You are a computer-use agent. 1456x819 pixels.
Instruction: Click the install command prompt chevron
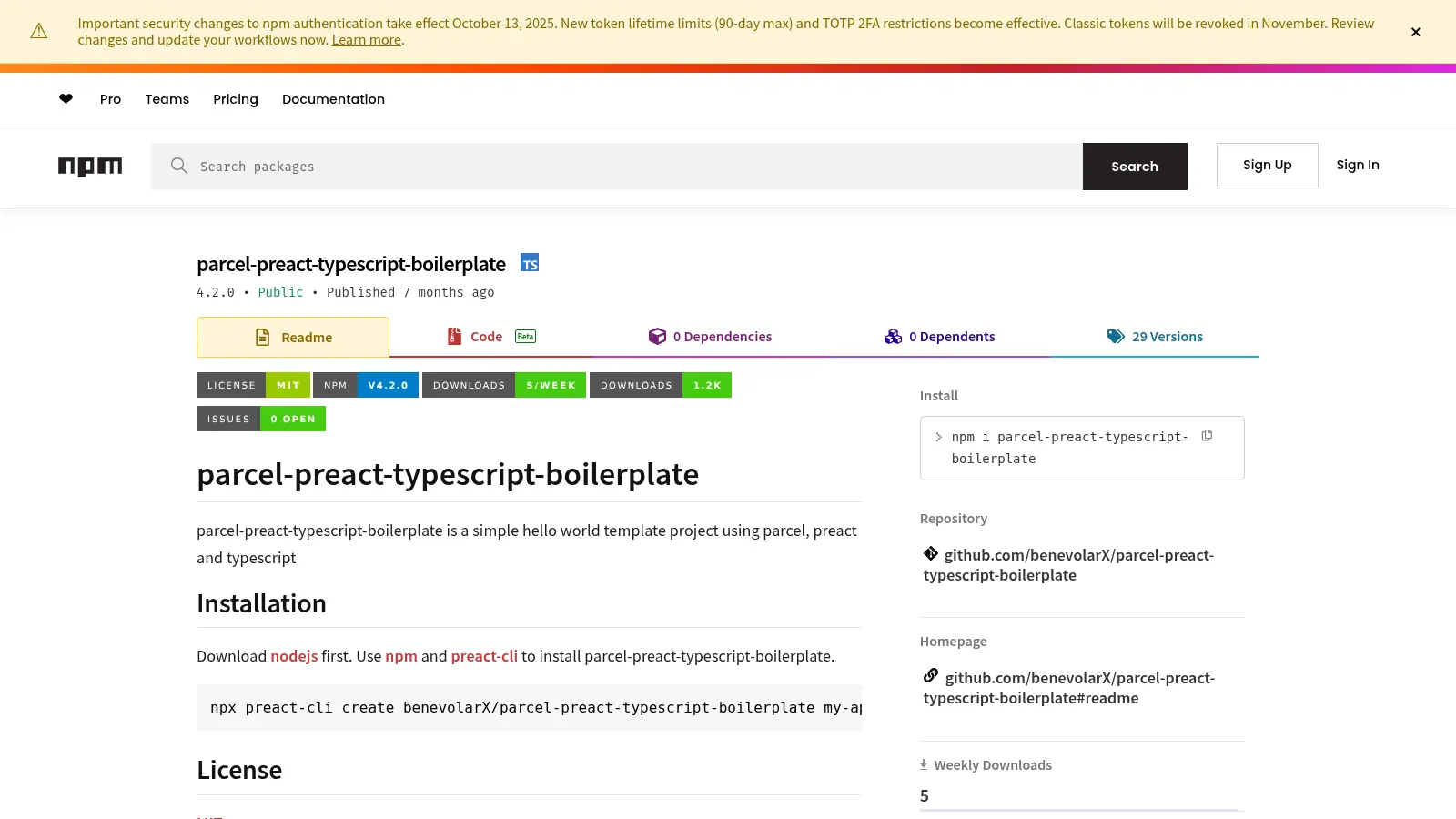pos(939,437)
